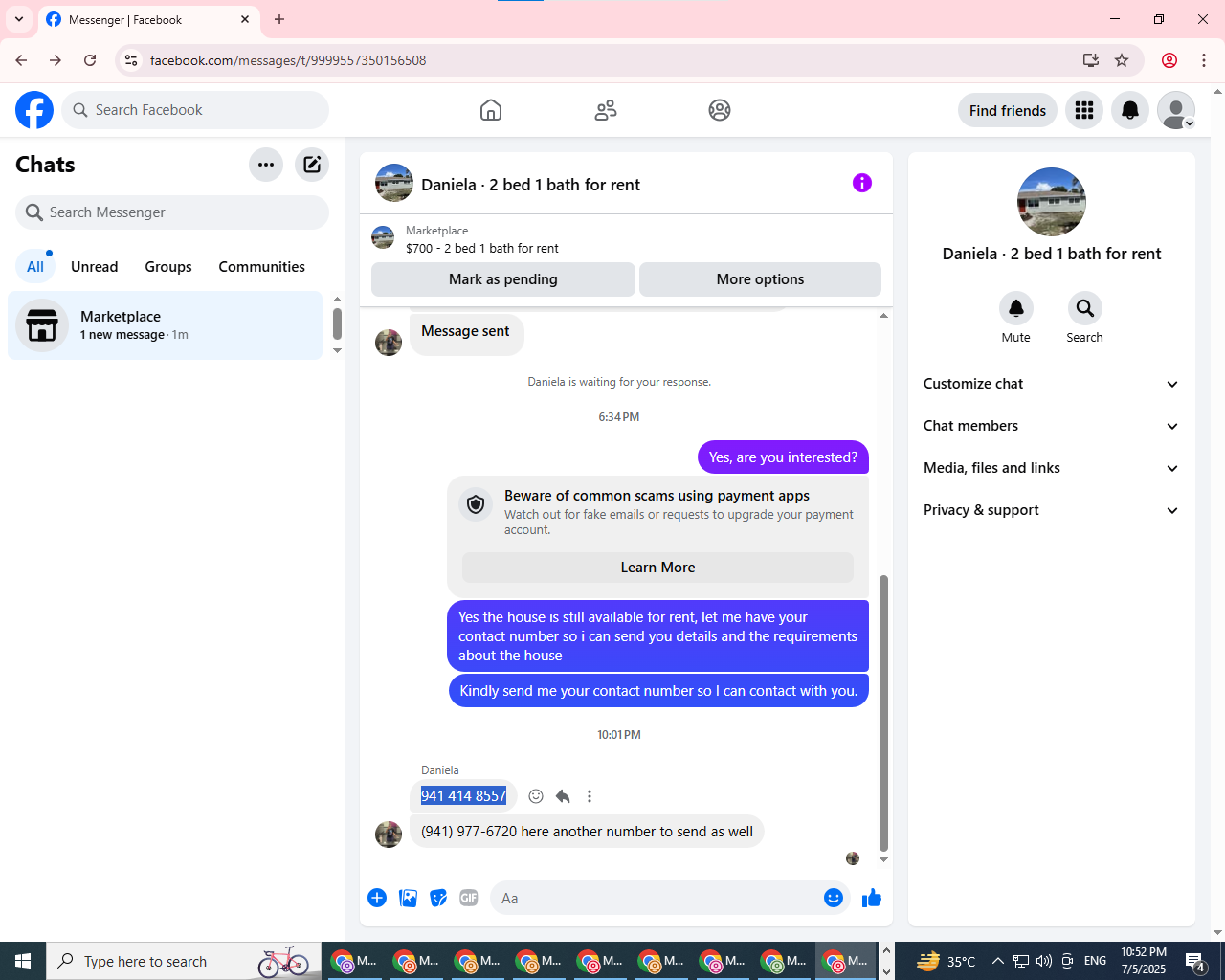
Task: Click the message with (941) 977-6720
Action: (587, 832)
